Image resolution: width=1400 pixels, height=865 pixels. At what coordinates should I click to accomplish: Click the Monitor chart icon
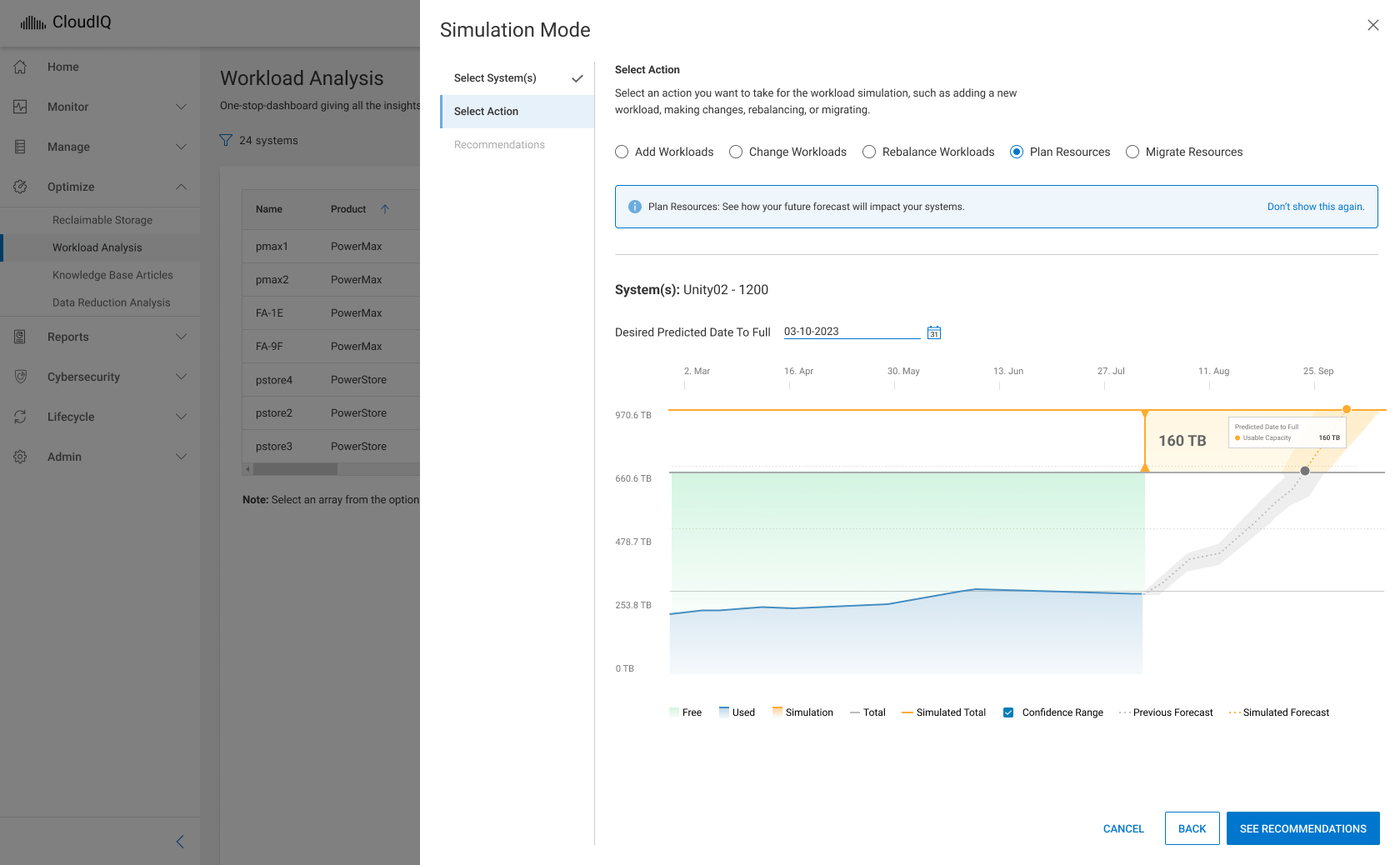[21, 107]
